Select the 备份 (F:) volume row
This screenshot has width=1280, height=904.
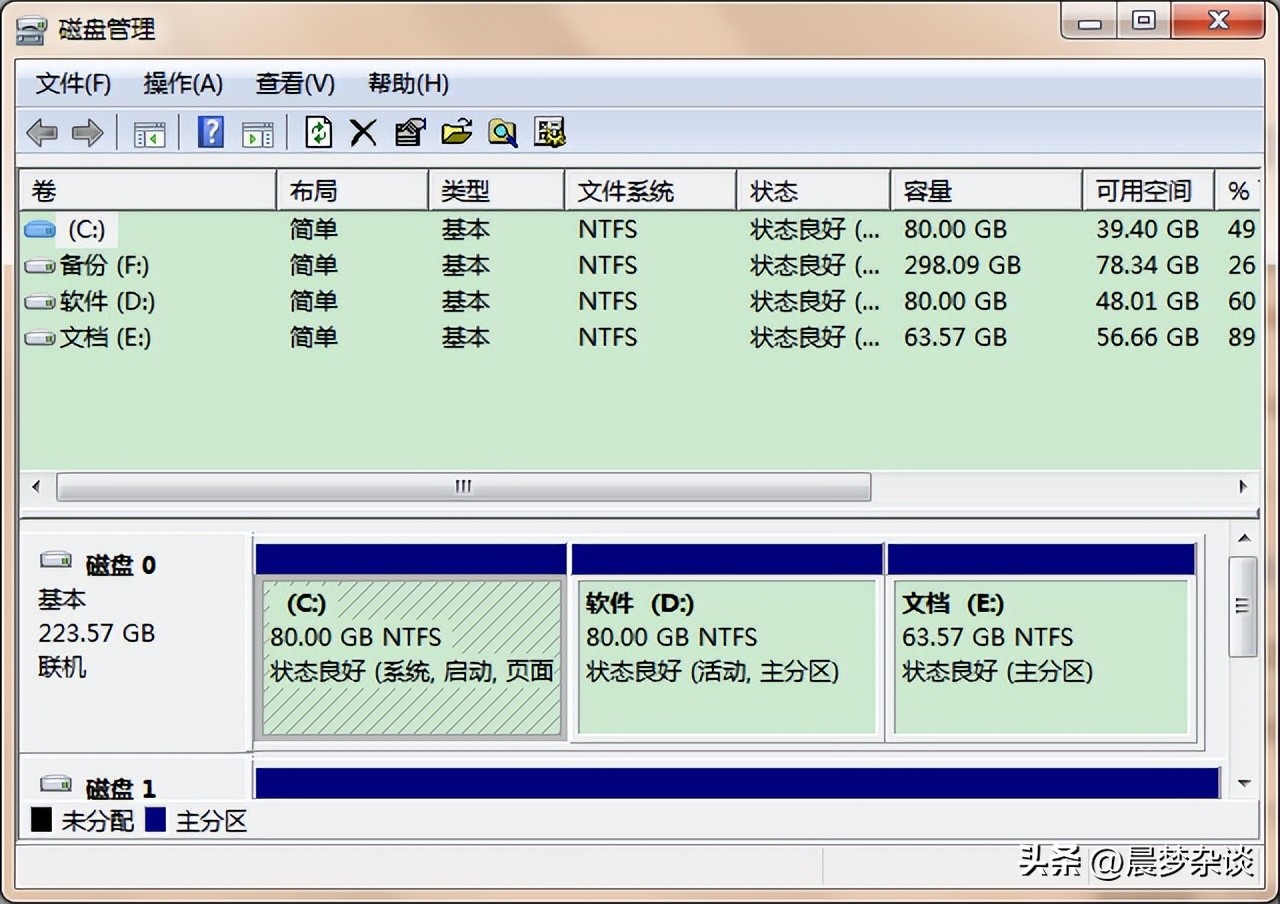[104, 266]
